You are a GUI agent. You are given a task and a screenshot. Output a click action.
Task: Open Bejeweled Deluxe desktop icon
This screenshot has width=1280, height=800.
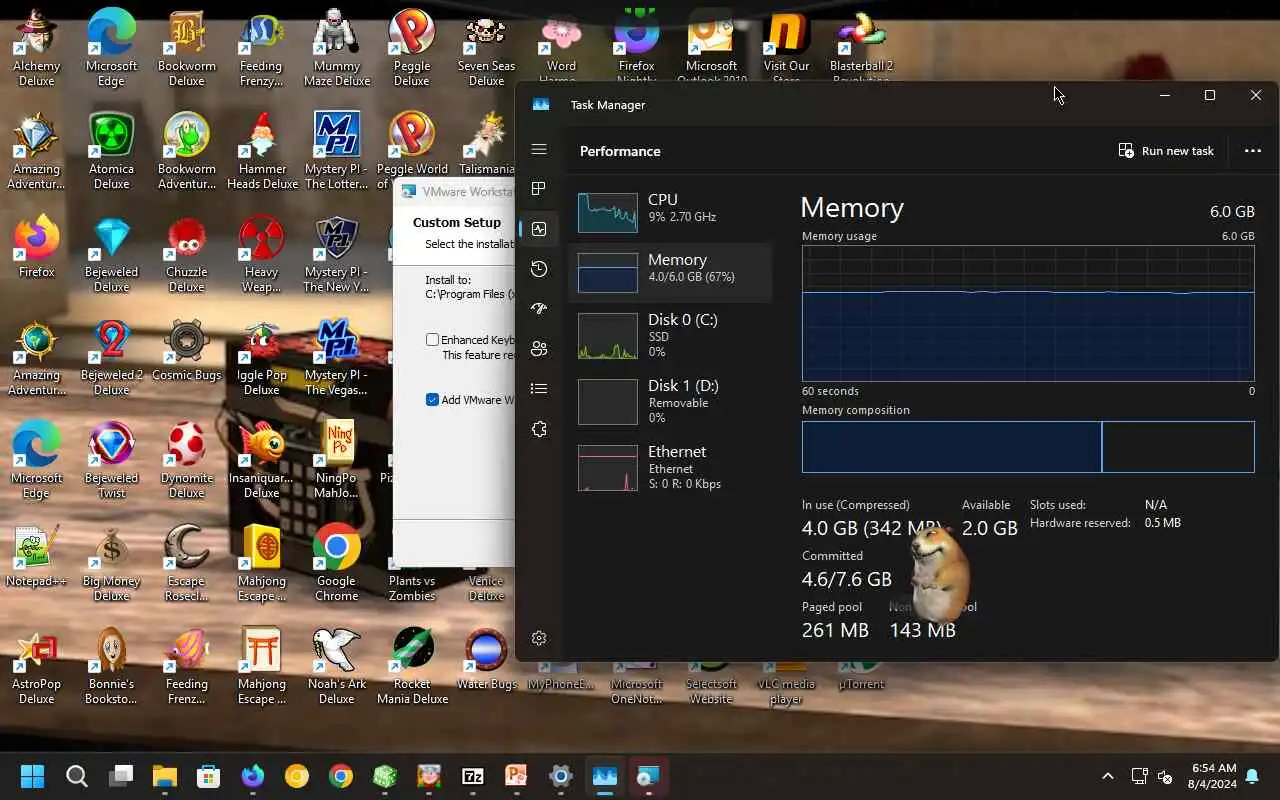tap(111, 255)
